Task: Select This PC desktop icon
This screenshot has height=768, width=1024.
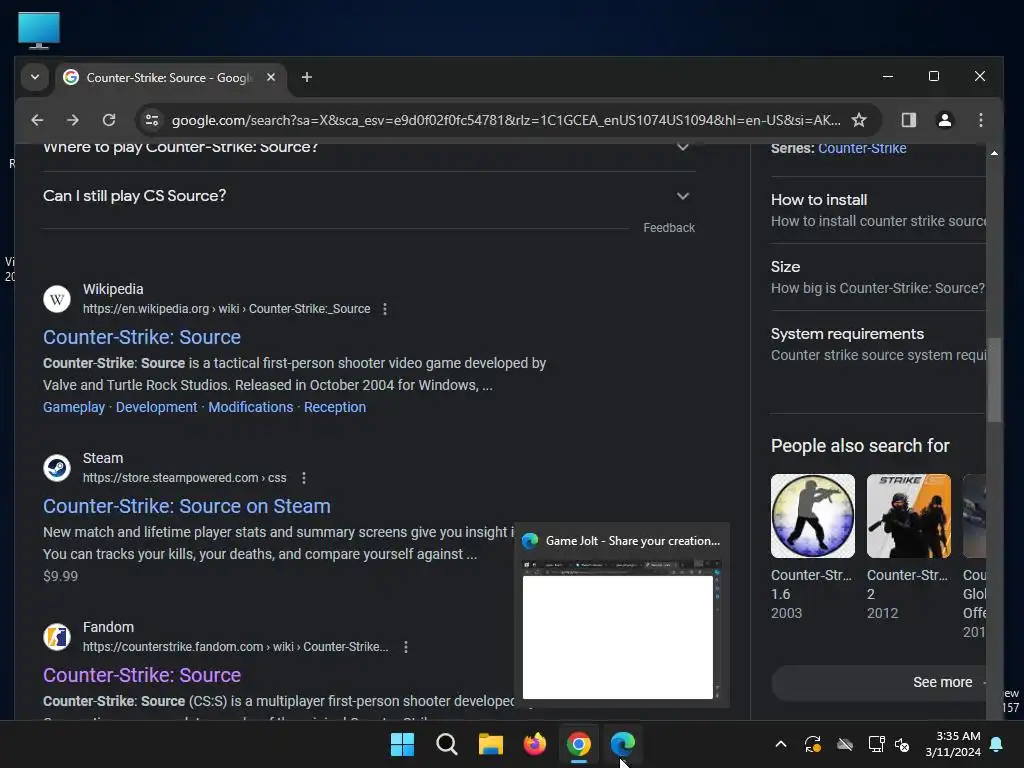Action: tap(39, 30)
